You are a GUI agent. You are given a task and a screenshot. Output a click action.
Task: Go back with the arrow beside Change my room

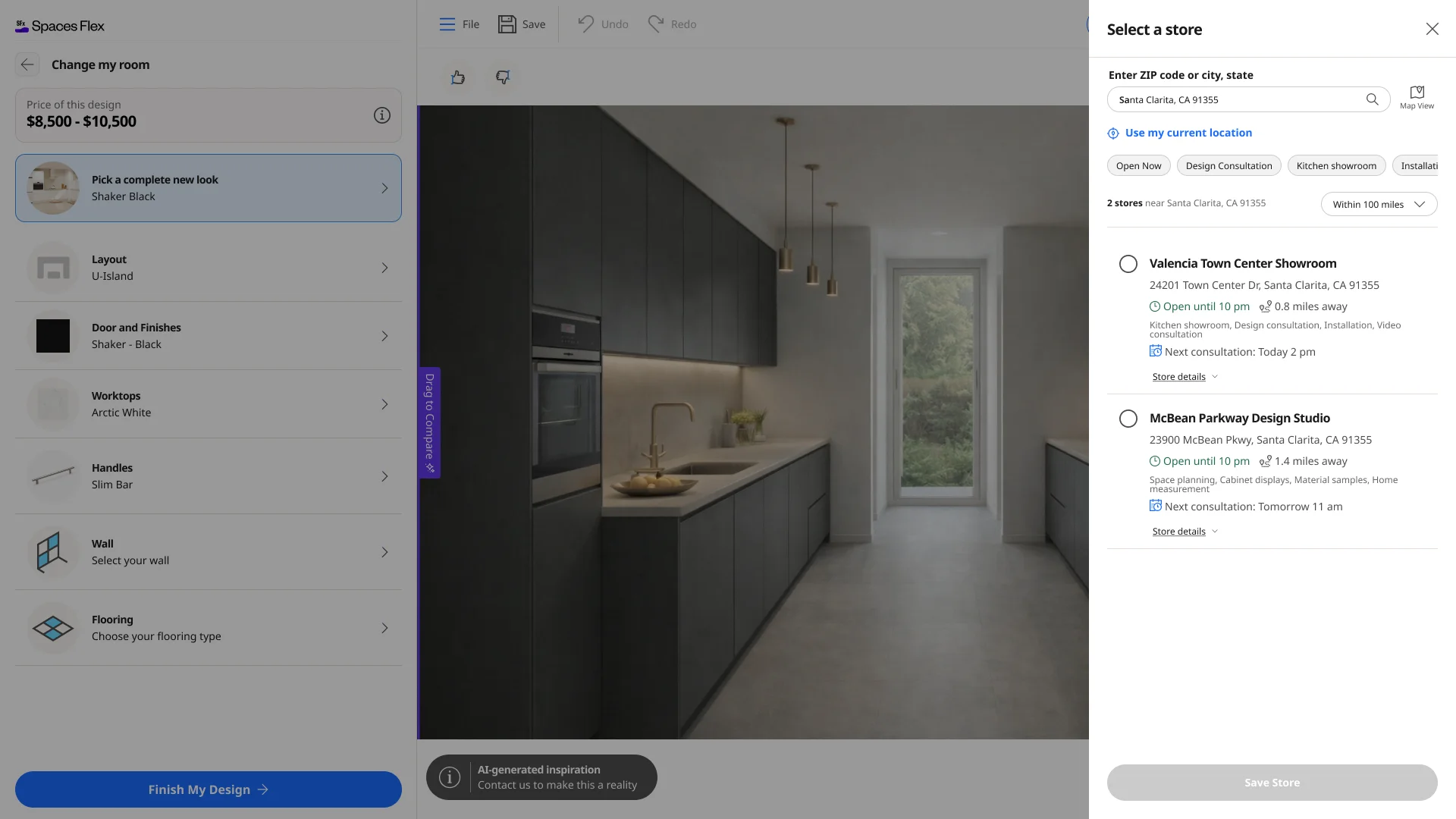[27, 64]
